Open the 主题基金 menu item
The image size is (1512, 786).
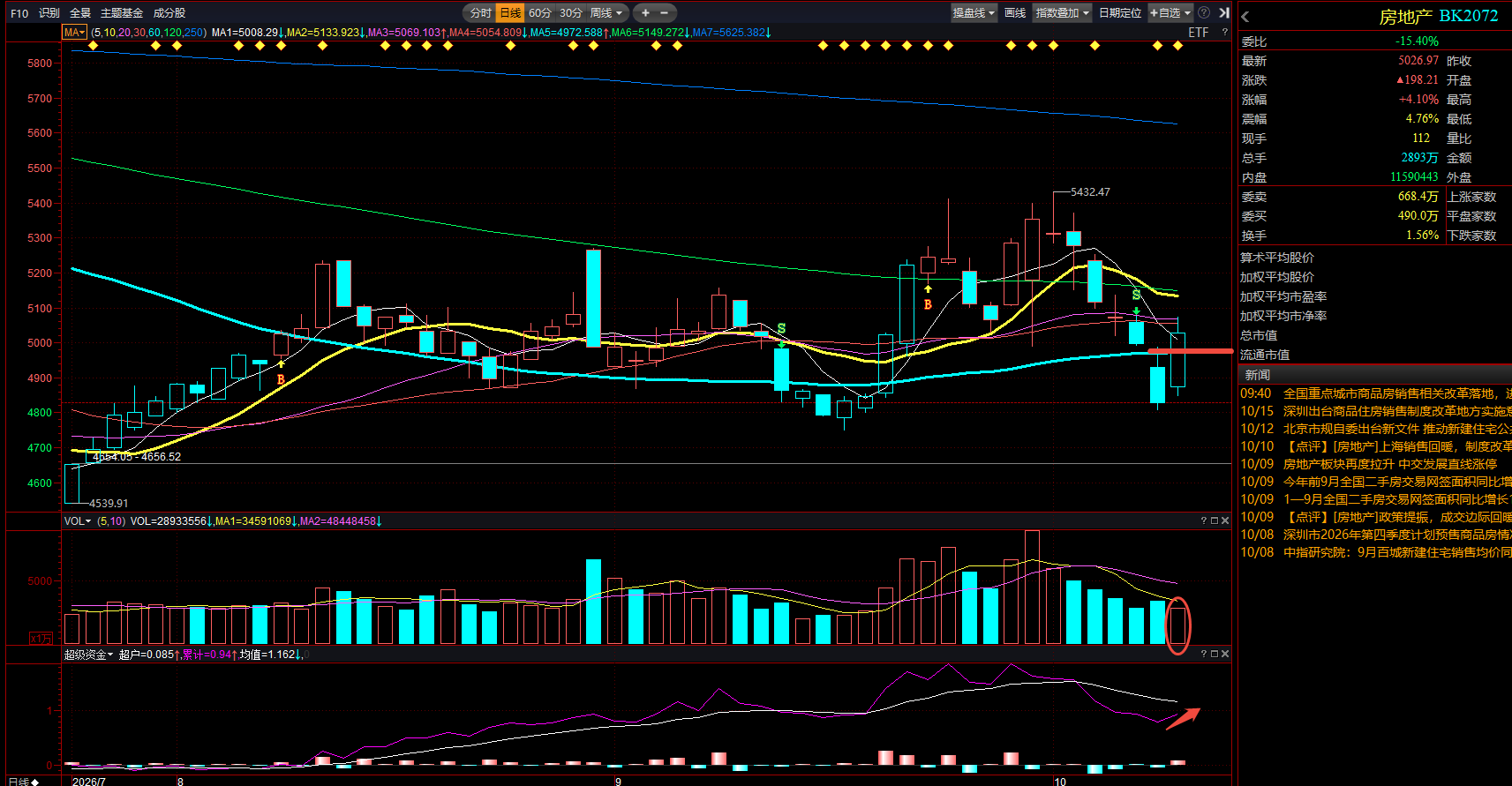click(122, 12)
